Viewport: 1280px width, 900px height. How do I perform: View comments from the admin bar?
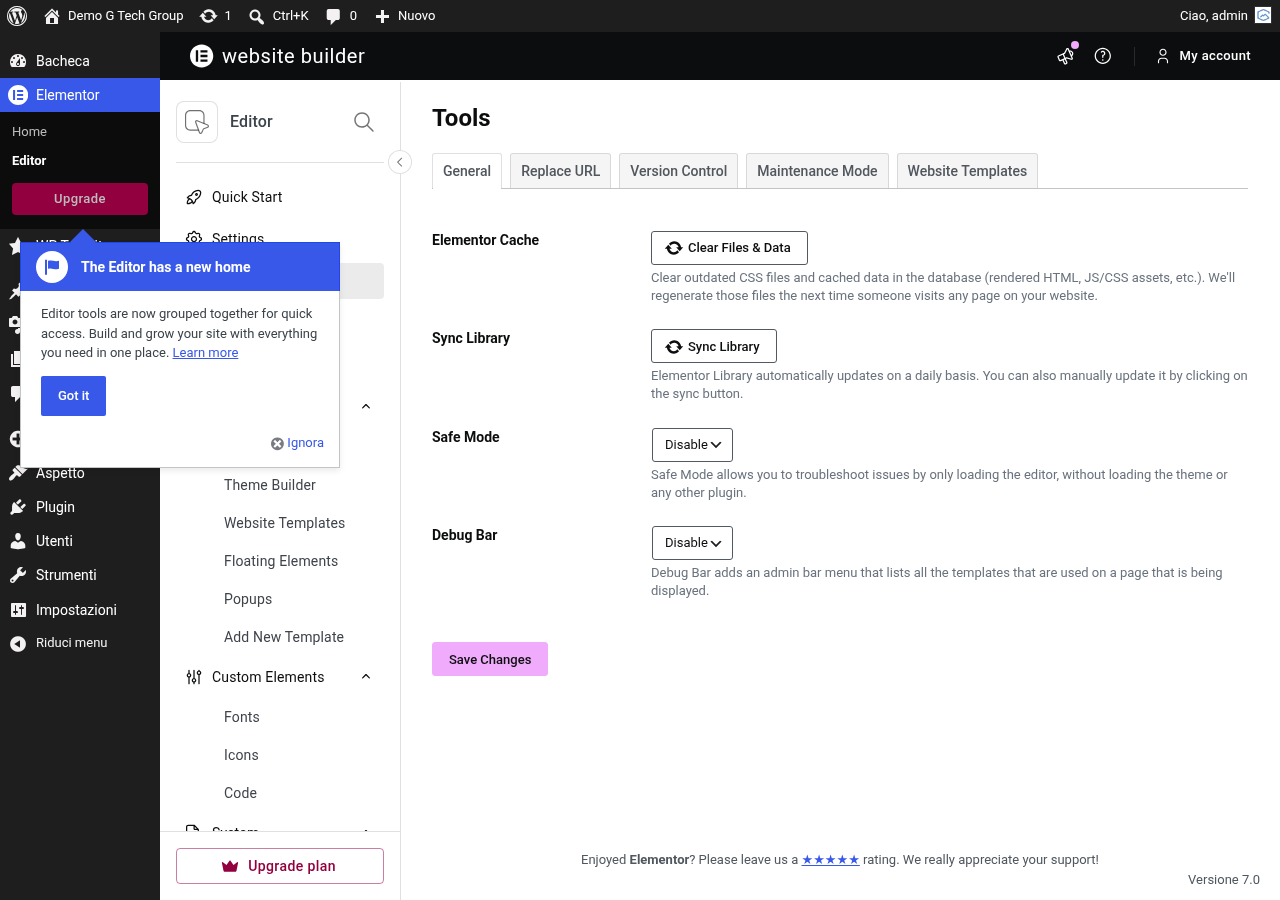(341, 16)
